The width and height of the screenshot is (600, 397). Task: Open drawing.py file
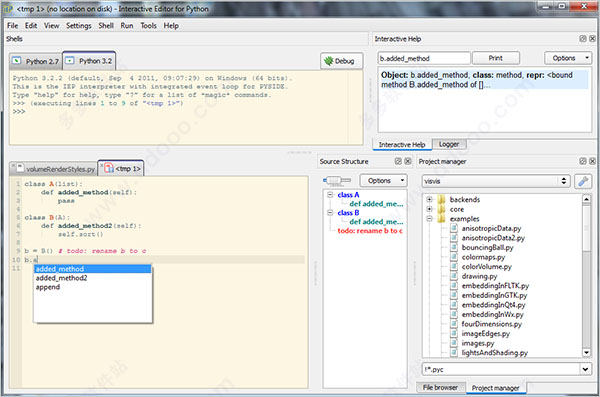pyautogui.click(x=479, y=276)
